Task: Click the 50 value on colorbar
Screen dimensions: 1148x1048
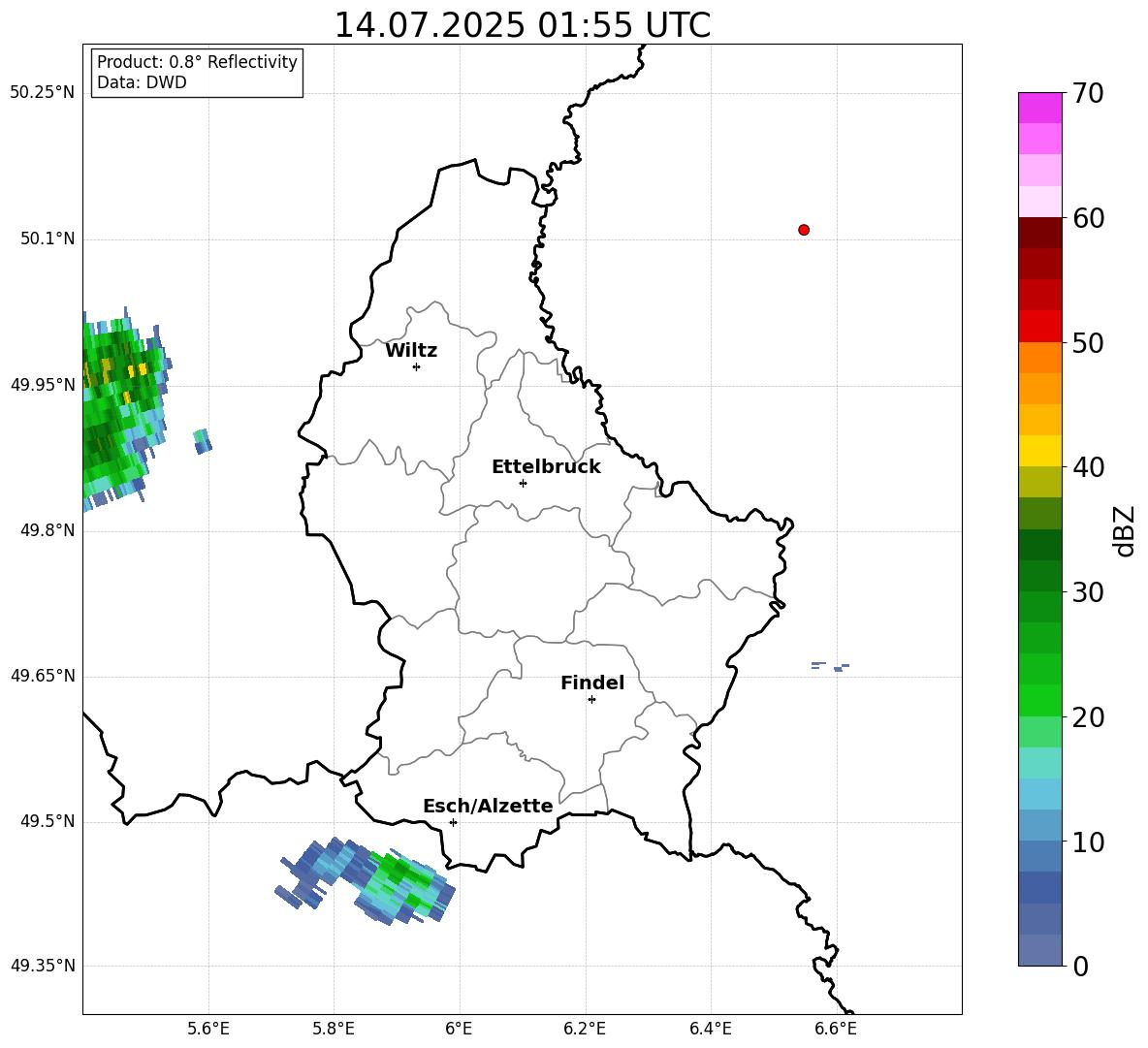Action: [1088, 342]
